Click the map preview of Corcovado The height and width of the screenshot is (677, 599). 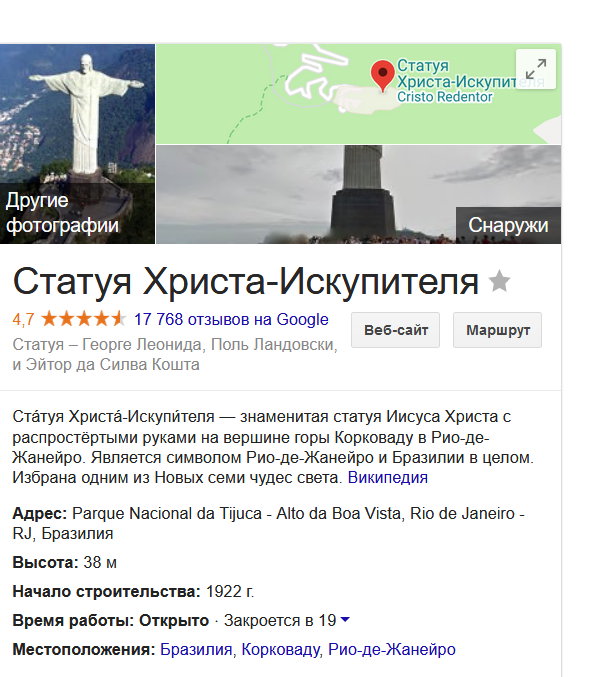pos(358,94)
